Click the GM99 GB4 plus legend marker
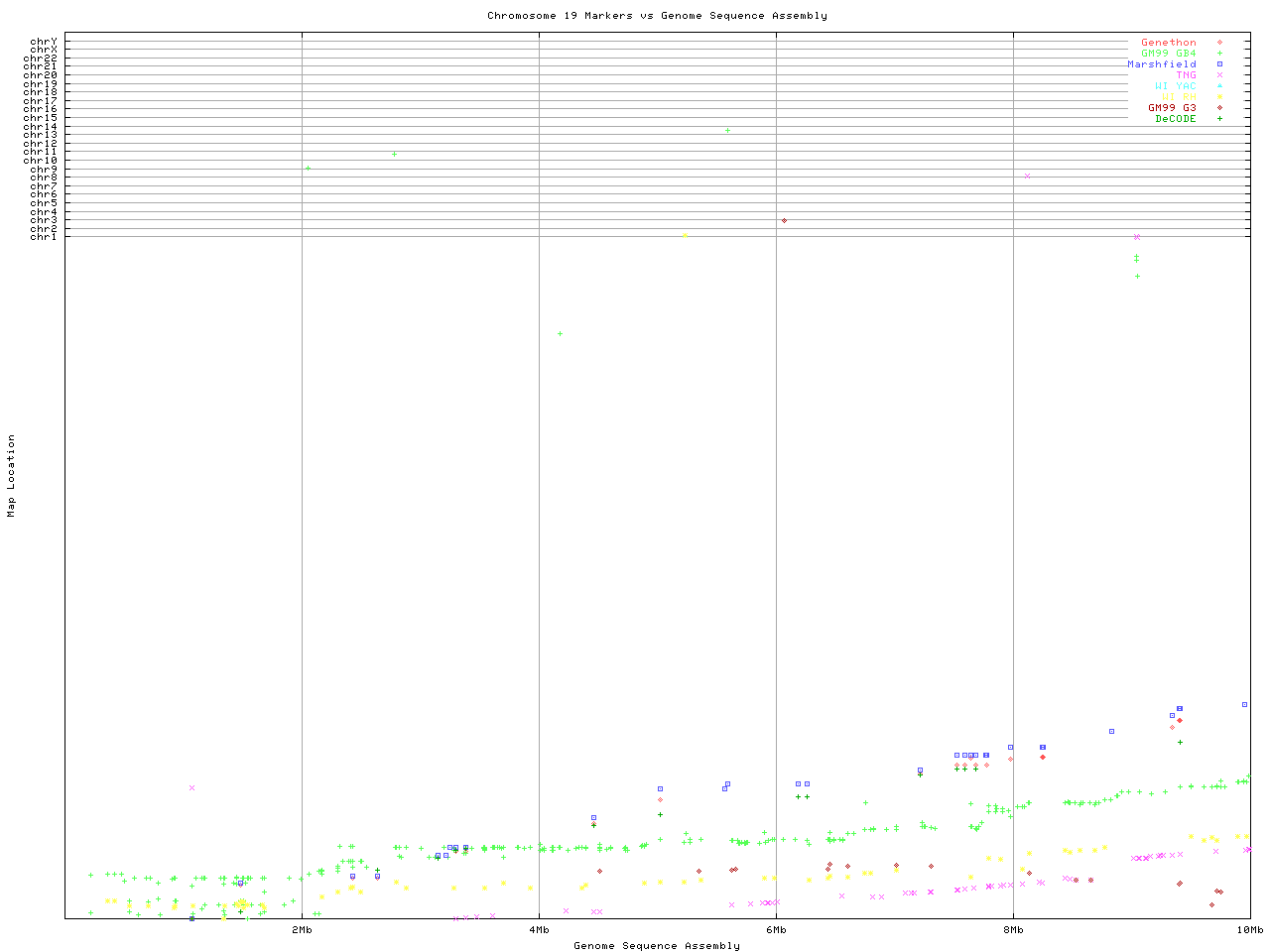 (x=1219, y=54)
